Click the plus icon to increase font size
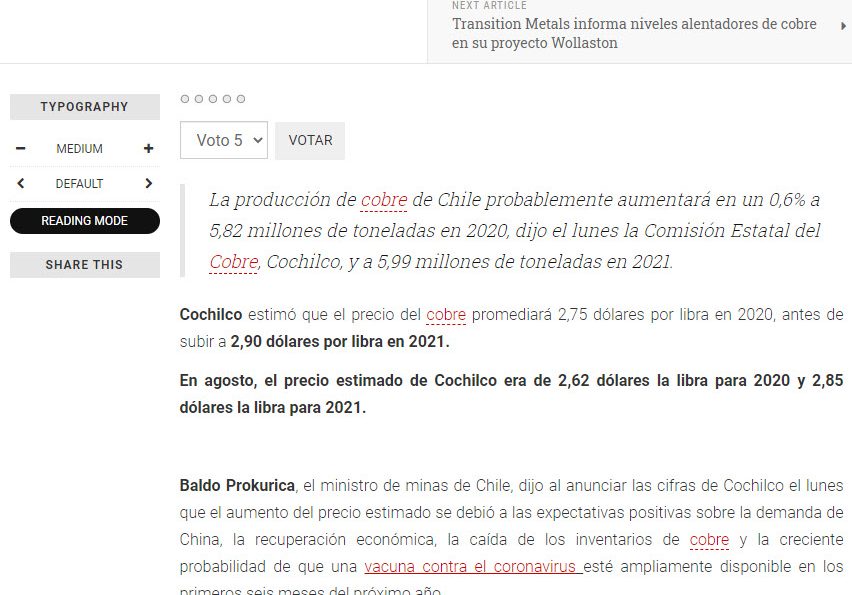Viewport: 852px width, 595px height. tap(149, 149)
